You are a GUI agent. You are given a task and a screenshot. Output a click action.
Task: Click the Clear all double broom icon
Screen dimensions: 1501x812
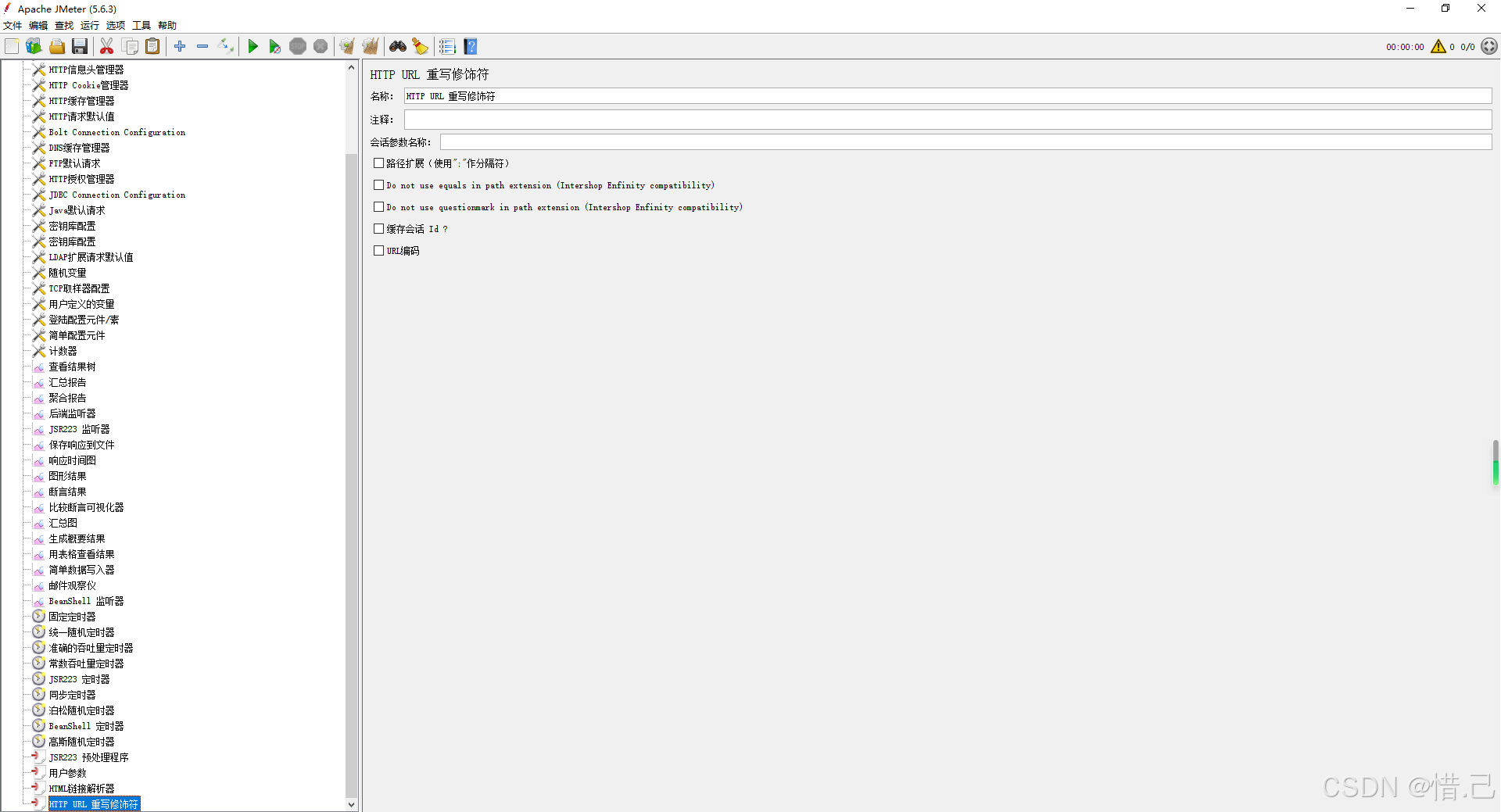point(371,47)
